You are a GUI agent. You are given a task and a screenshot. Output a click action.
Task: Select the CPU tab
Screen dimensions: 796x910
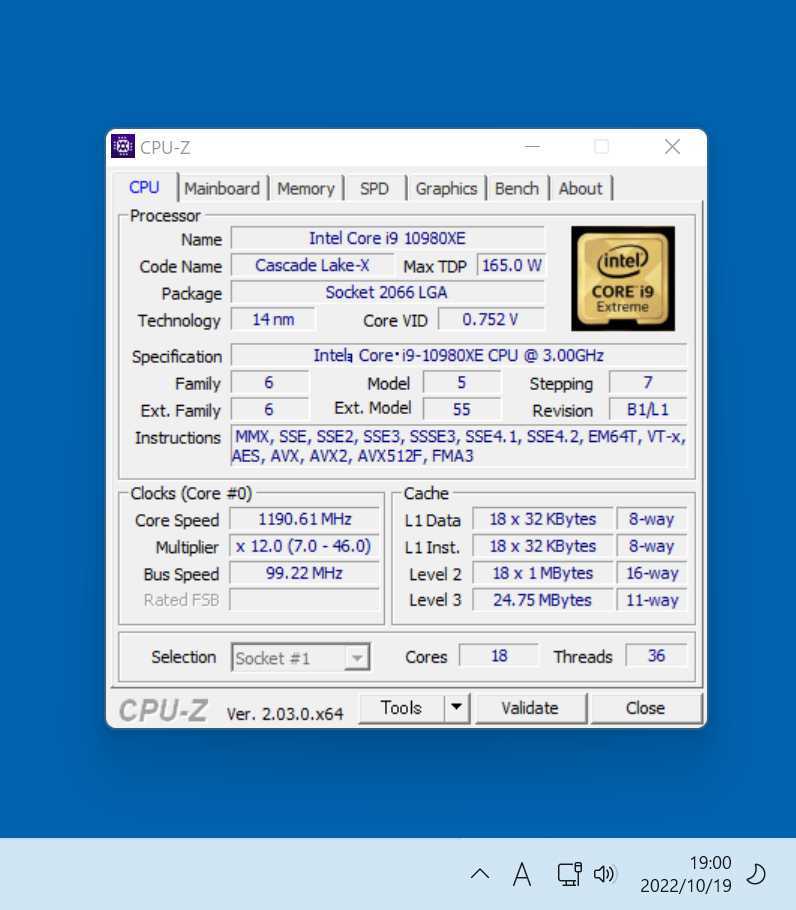click(144, 187)
